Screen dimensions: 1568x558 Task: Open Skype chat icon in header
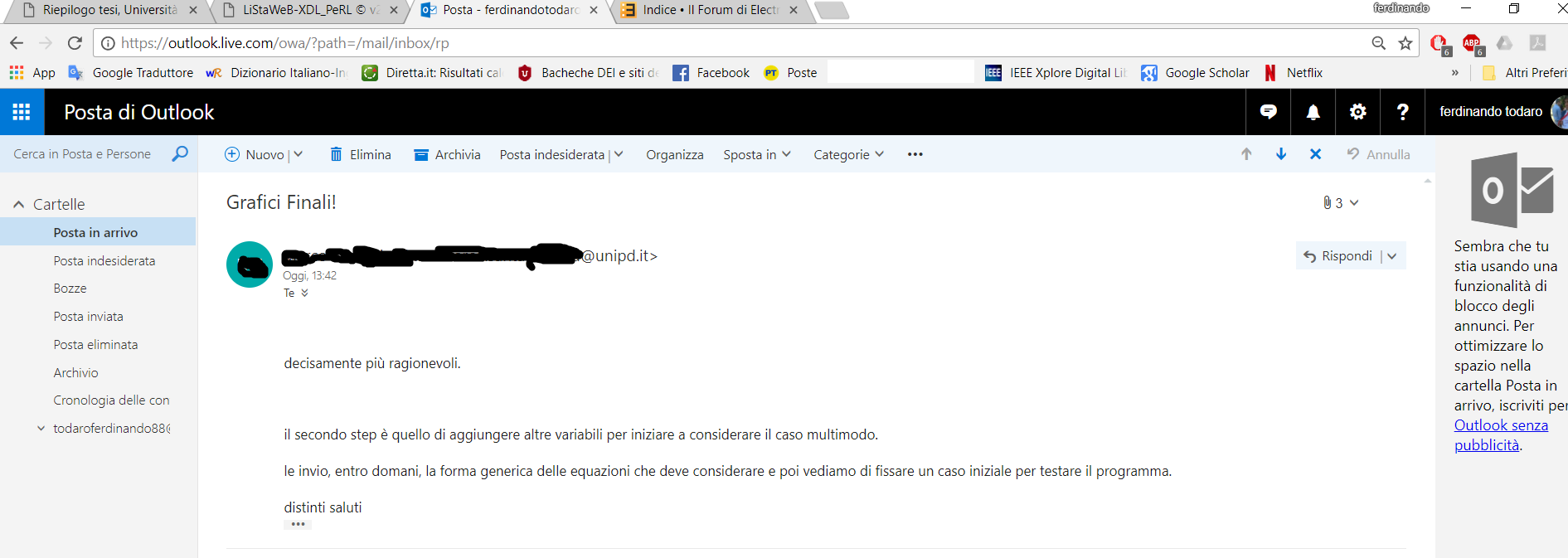click(x=1268, y=112)
